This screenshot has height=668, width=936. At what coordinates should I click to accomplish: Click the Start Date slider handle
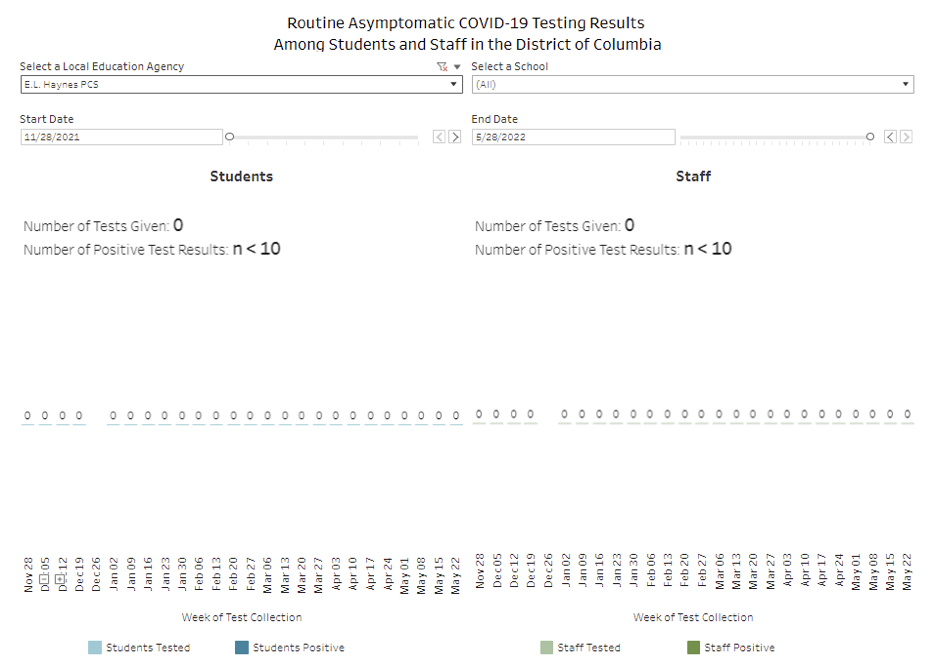pos(230,136)
